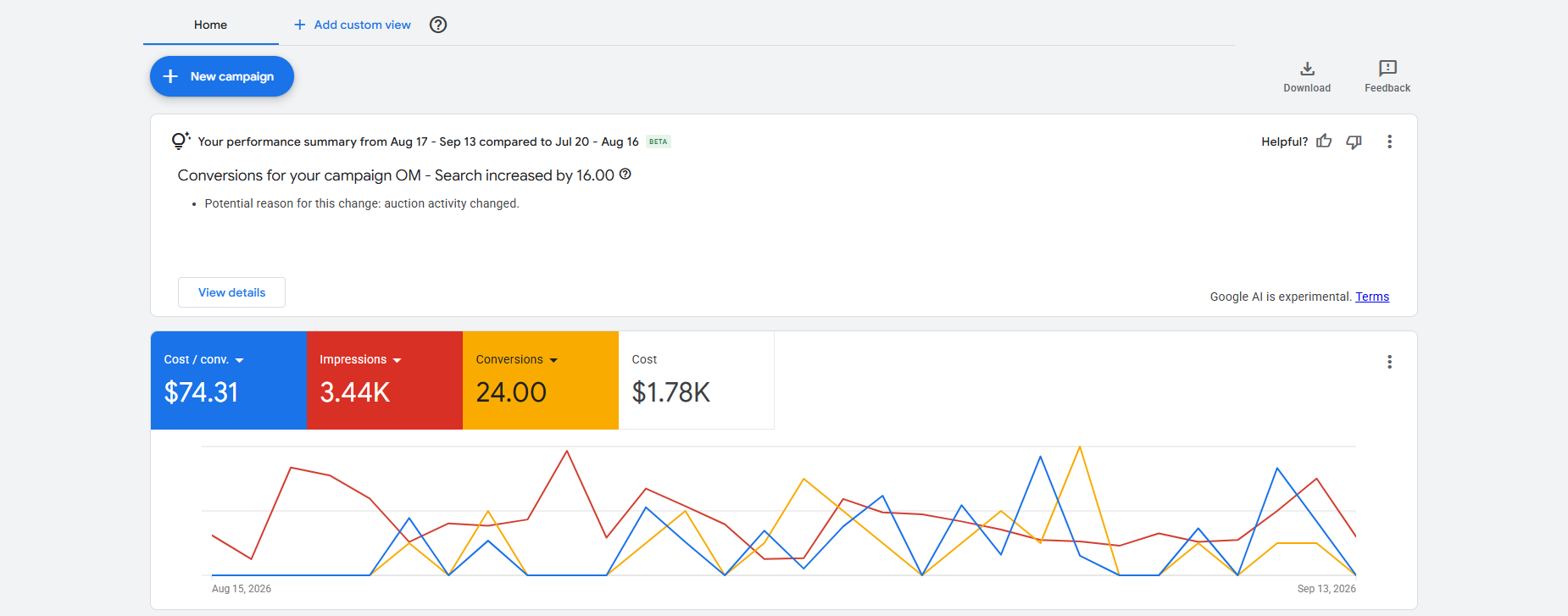Click the Aug 15, 2026 chart date label
This screenshot has width=1568, height=616.
click(242, 589)
